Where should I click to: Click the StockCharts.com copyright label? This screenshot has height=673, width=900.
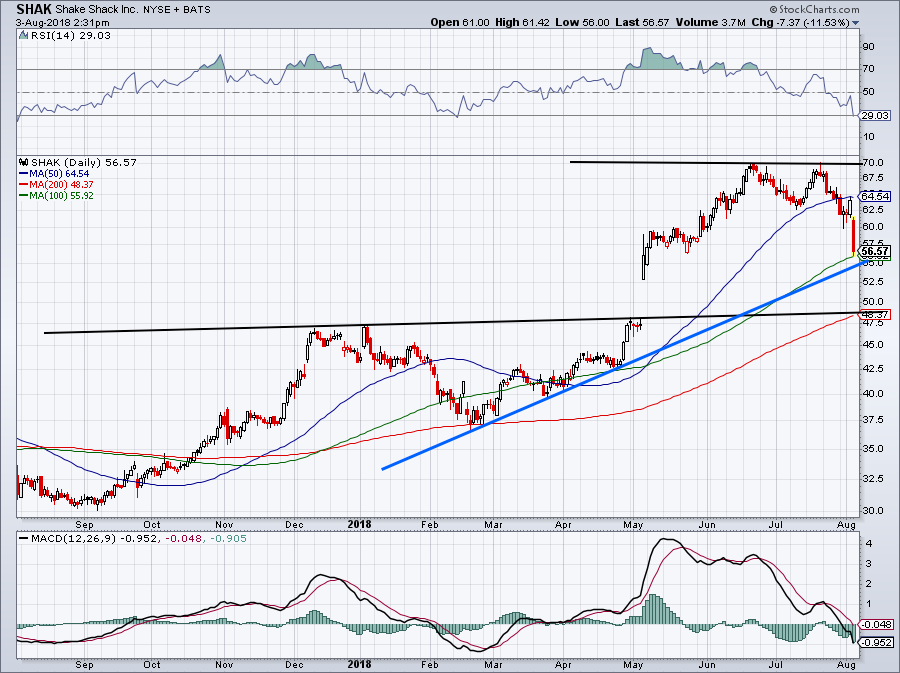click(814, 9)
